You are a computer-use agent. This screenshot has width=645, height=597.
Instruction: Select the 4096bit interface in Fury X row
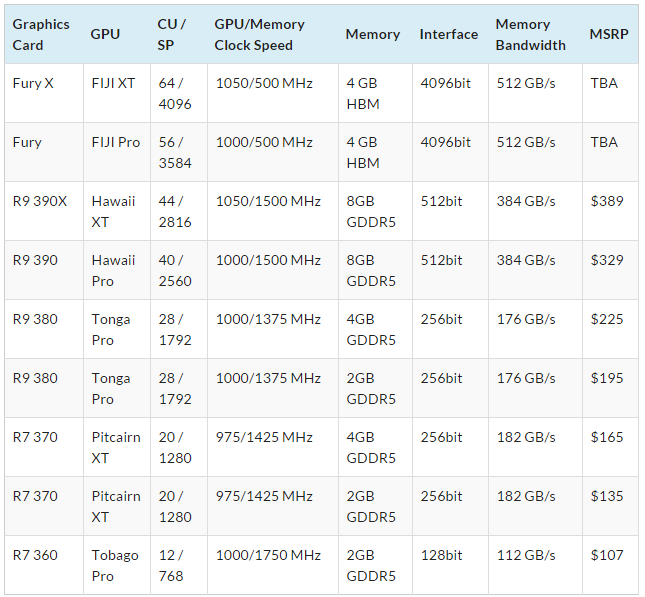(450, 93)
